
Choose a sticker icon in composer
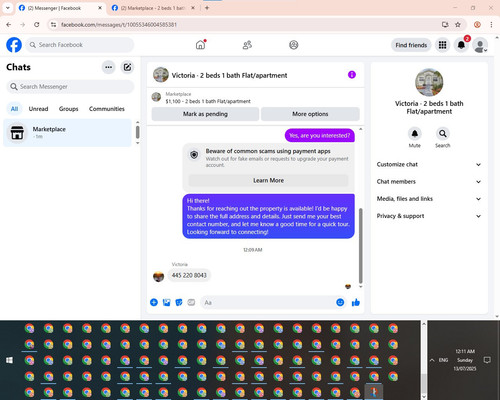pos(179,302)
